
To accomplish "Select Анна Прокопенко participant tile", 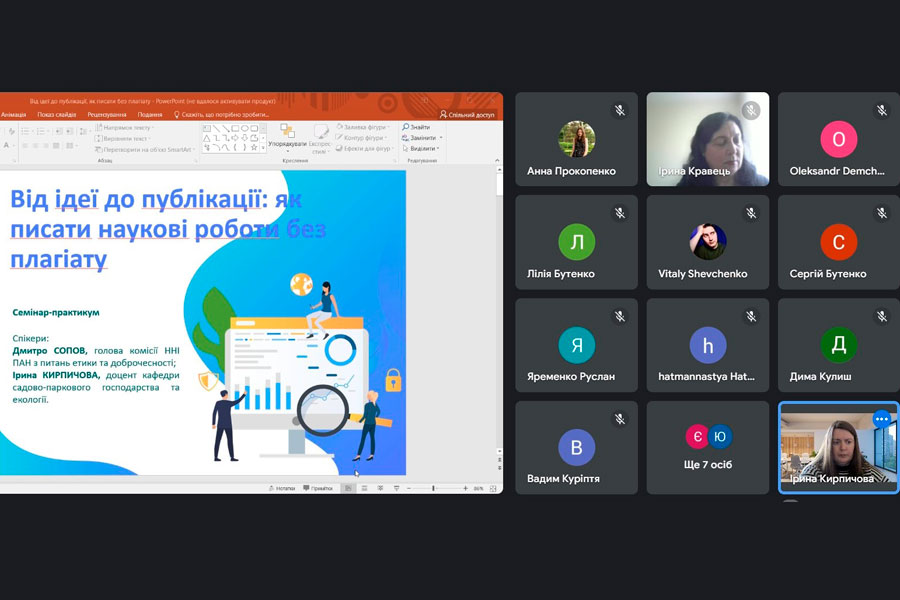I will (576, 139).
